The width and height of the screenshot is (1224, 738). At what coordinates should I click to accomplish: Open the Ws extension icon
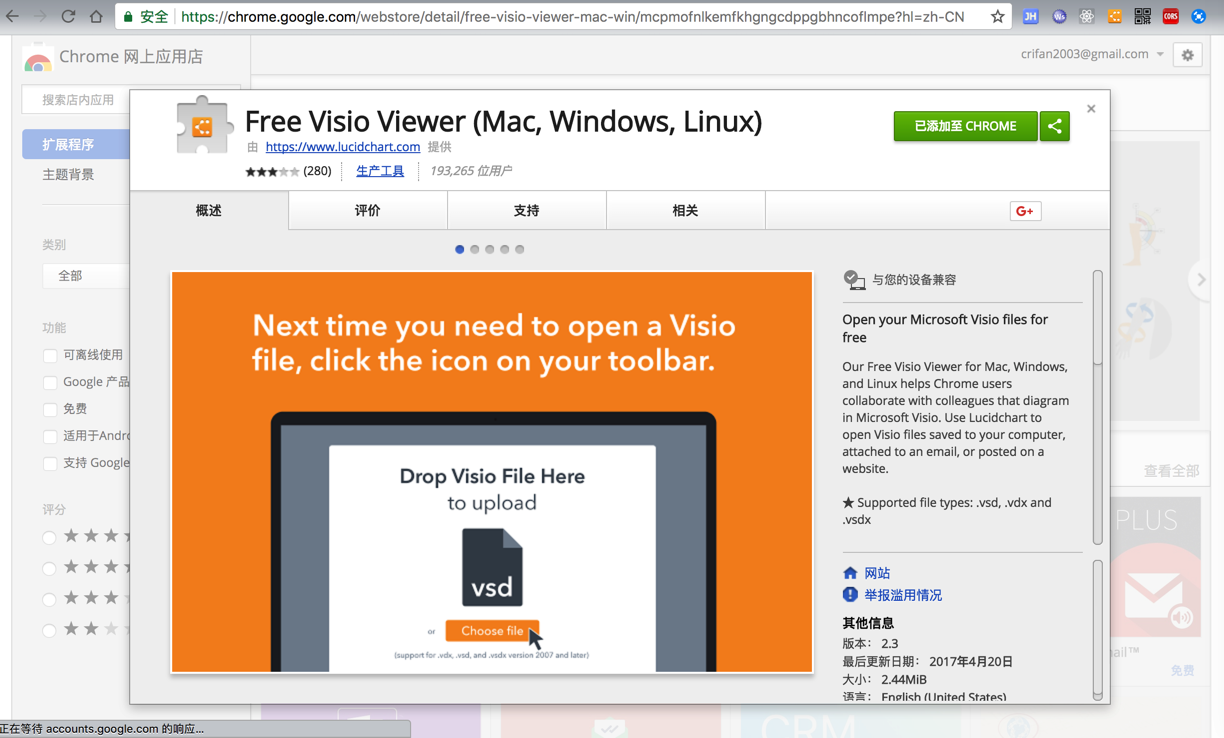[x=1059, y=16]
